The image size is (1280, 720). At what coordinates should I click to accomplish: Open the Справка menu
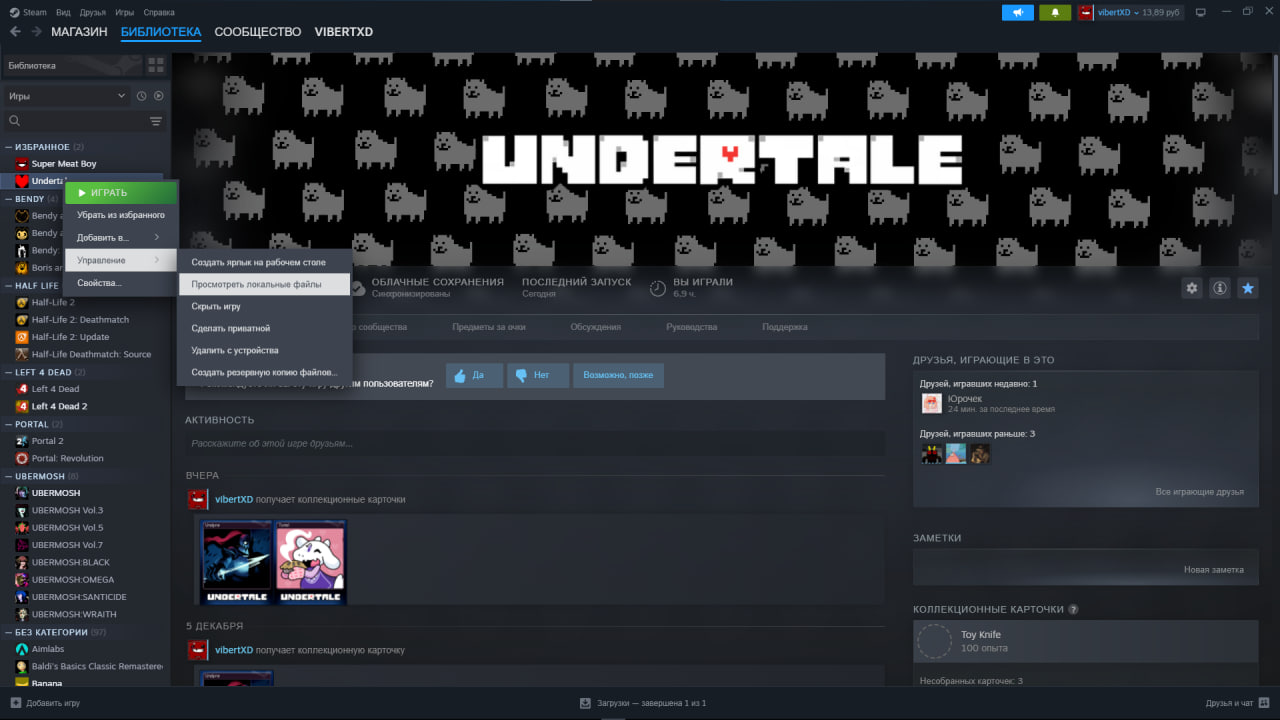click(x=159, y=12)
